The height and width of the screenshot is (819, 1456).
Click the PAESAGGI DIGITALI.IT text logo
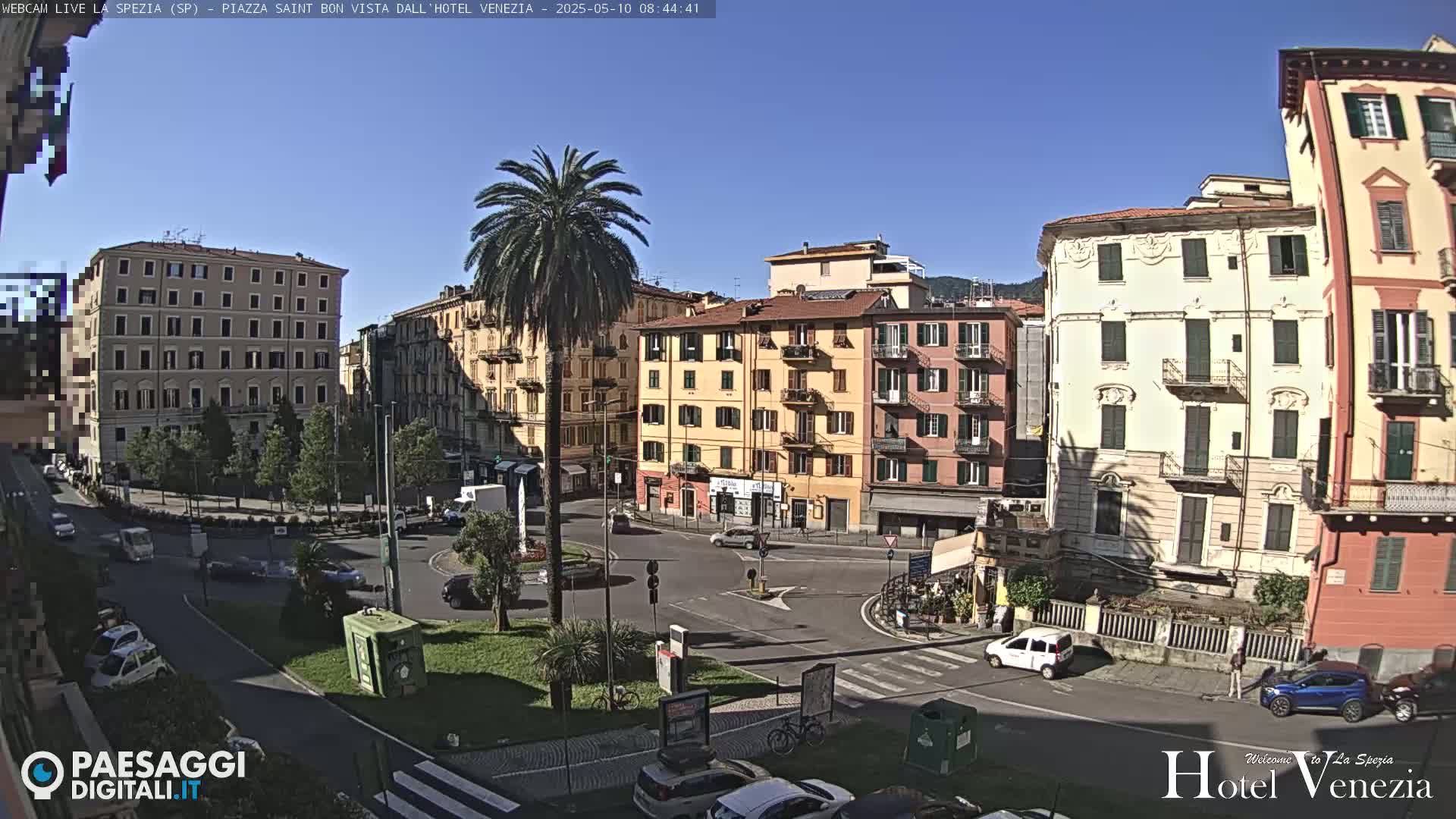pyautogui.click(x=158, y=775)
